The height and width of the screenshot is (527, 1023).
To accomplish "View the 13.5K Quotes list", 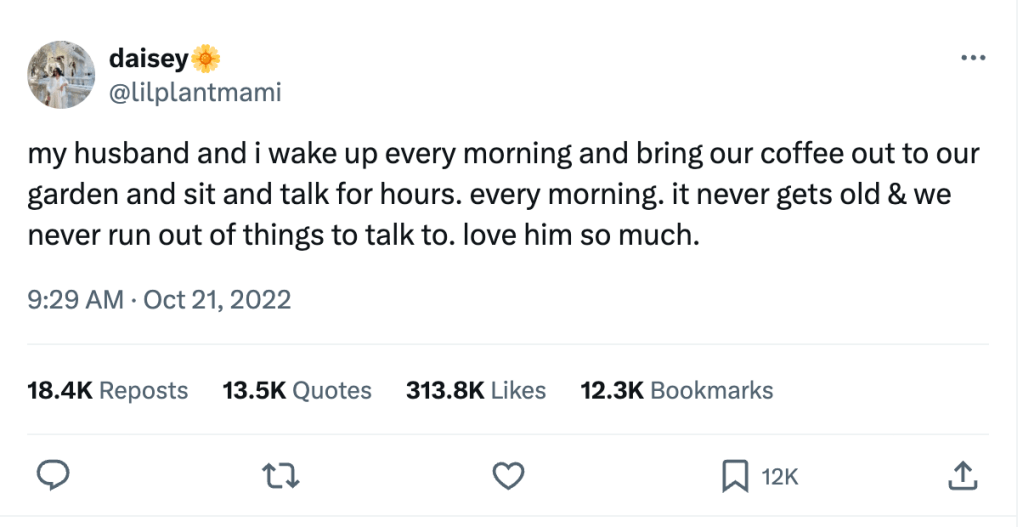I will pos(296,390).
